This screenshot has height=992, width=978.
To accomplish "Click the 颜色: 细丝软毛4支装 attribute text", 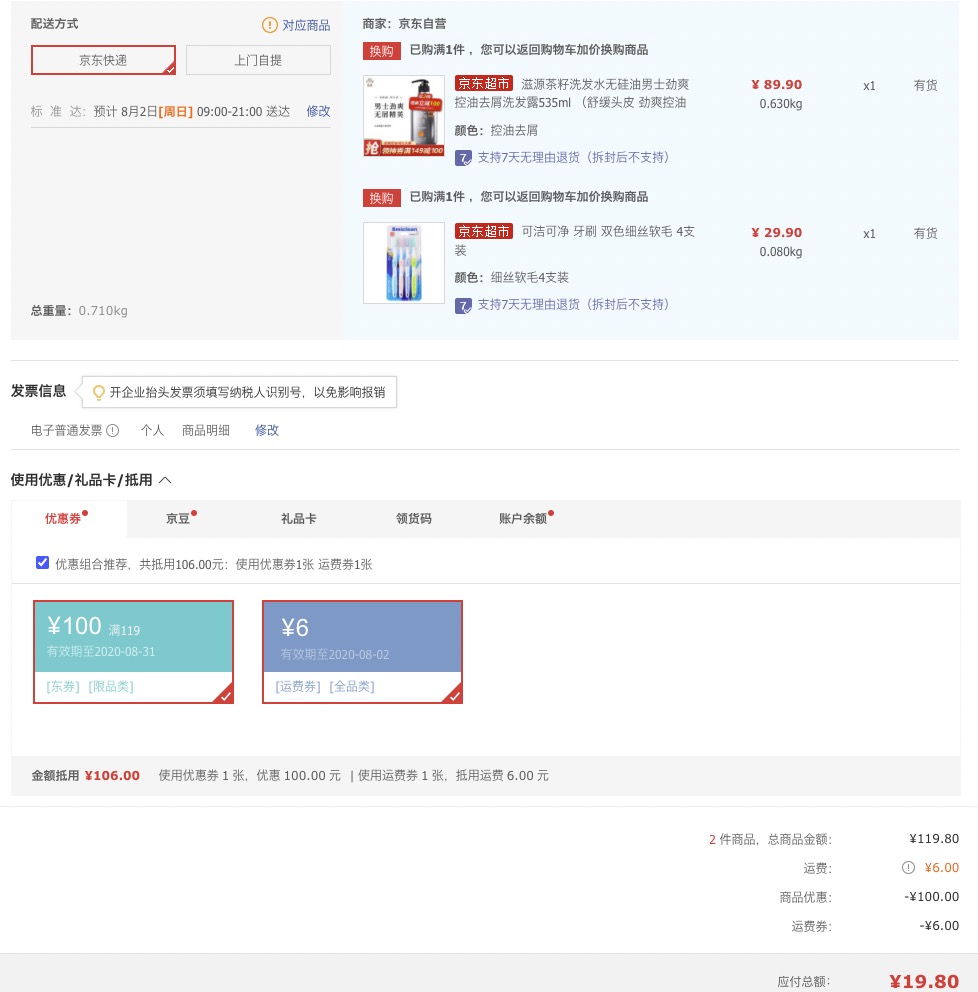I will (x=512, y=277).
